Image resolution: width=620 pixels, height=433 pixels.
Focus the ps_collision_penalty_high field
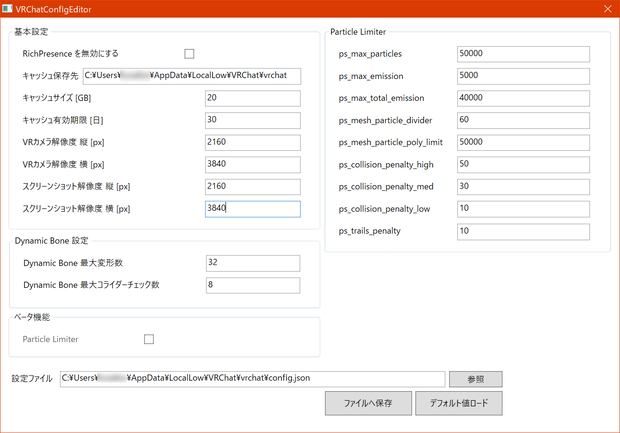point(524,165)
